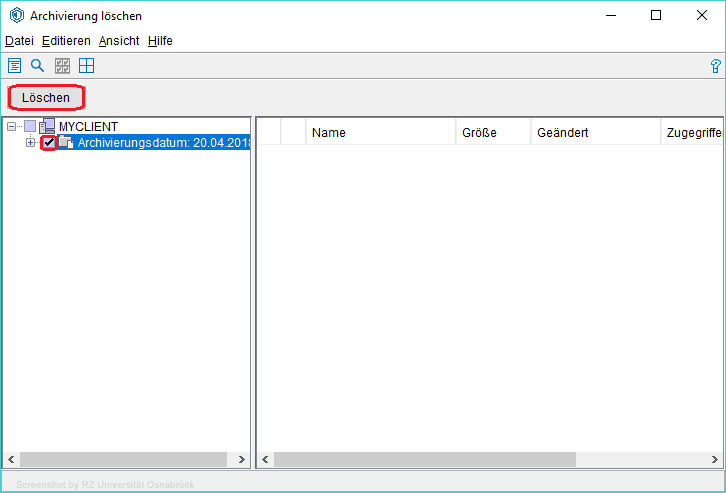Click the grid view toolbar icon
The width and height of the screenshot is (726, 493).
click(87, 66)
